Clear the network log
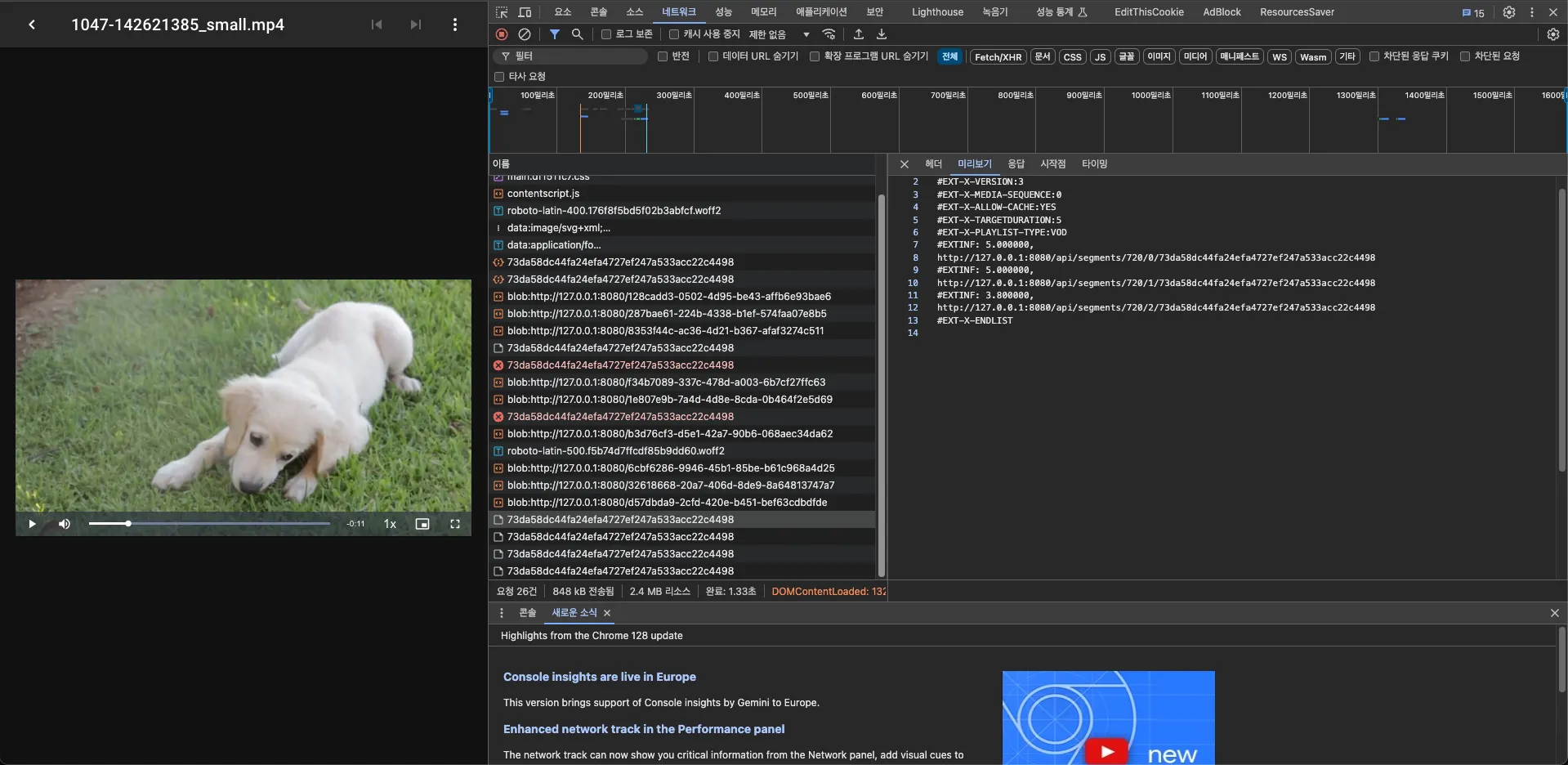The image size is (1568, 765). click(525, 34)
